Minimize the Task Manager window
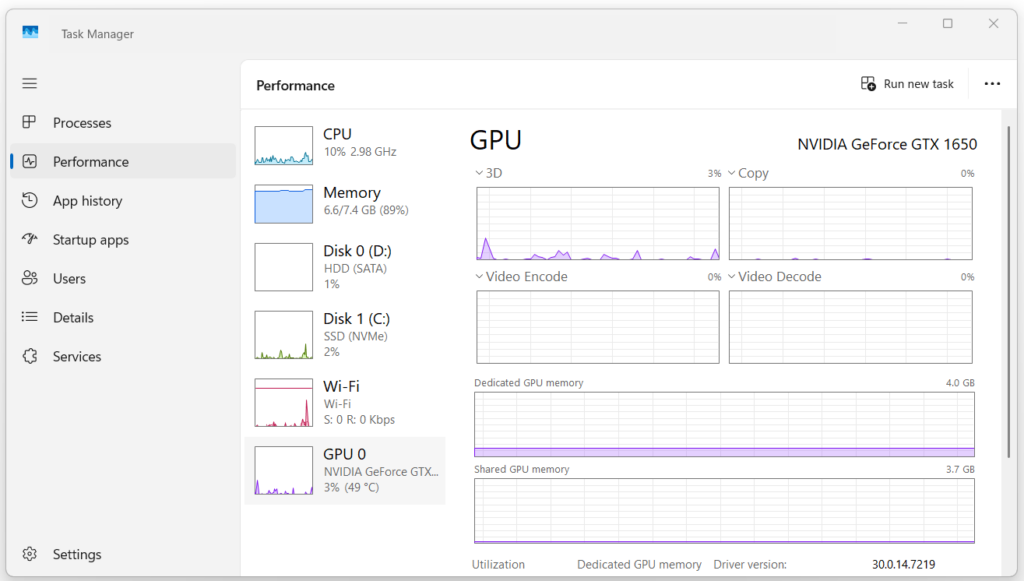Screen dimensions: 1024x581 point(903,24)
